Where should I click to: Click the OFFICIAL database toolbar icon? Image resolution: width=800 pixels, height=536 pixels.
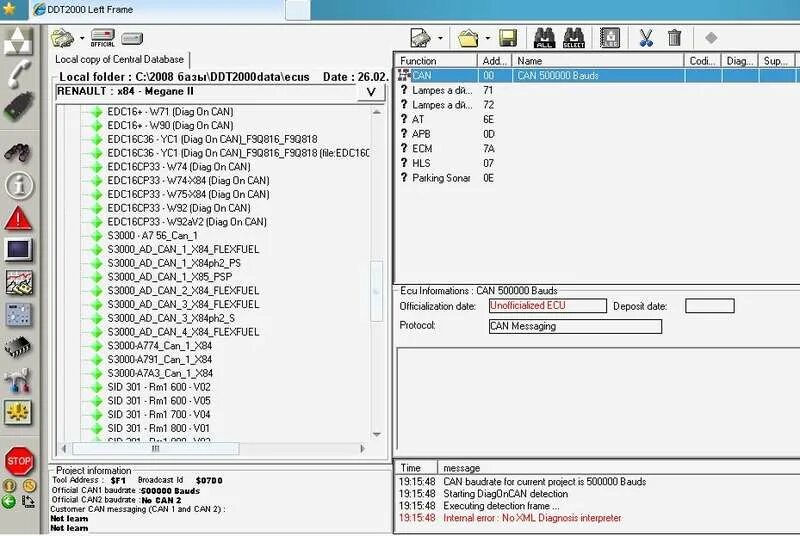(x=102, y=38)
